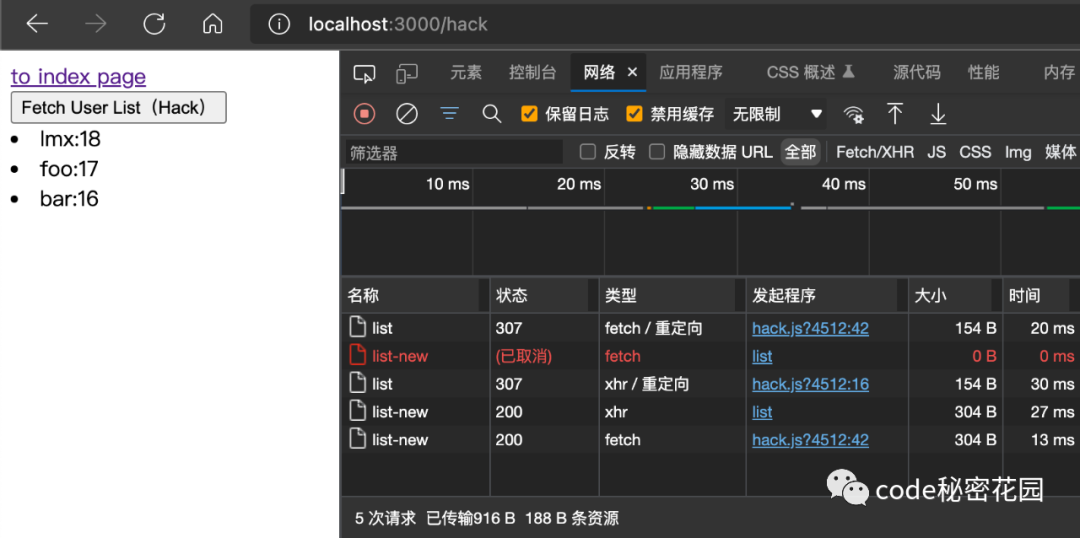Check the 隐藏数据 URL checkbox
This screenshot has height=538, width=1080.
658,152
